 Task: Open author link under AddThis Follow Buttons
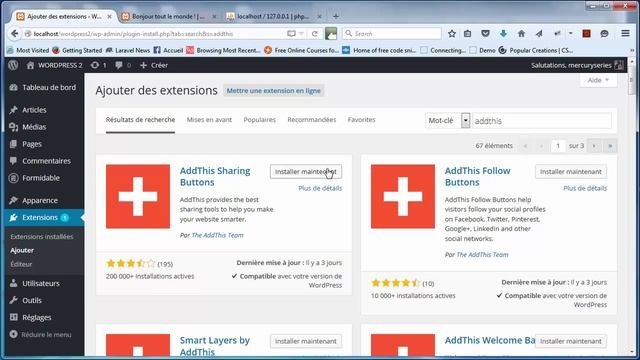[x=482, y=255]
